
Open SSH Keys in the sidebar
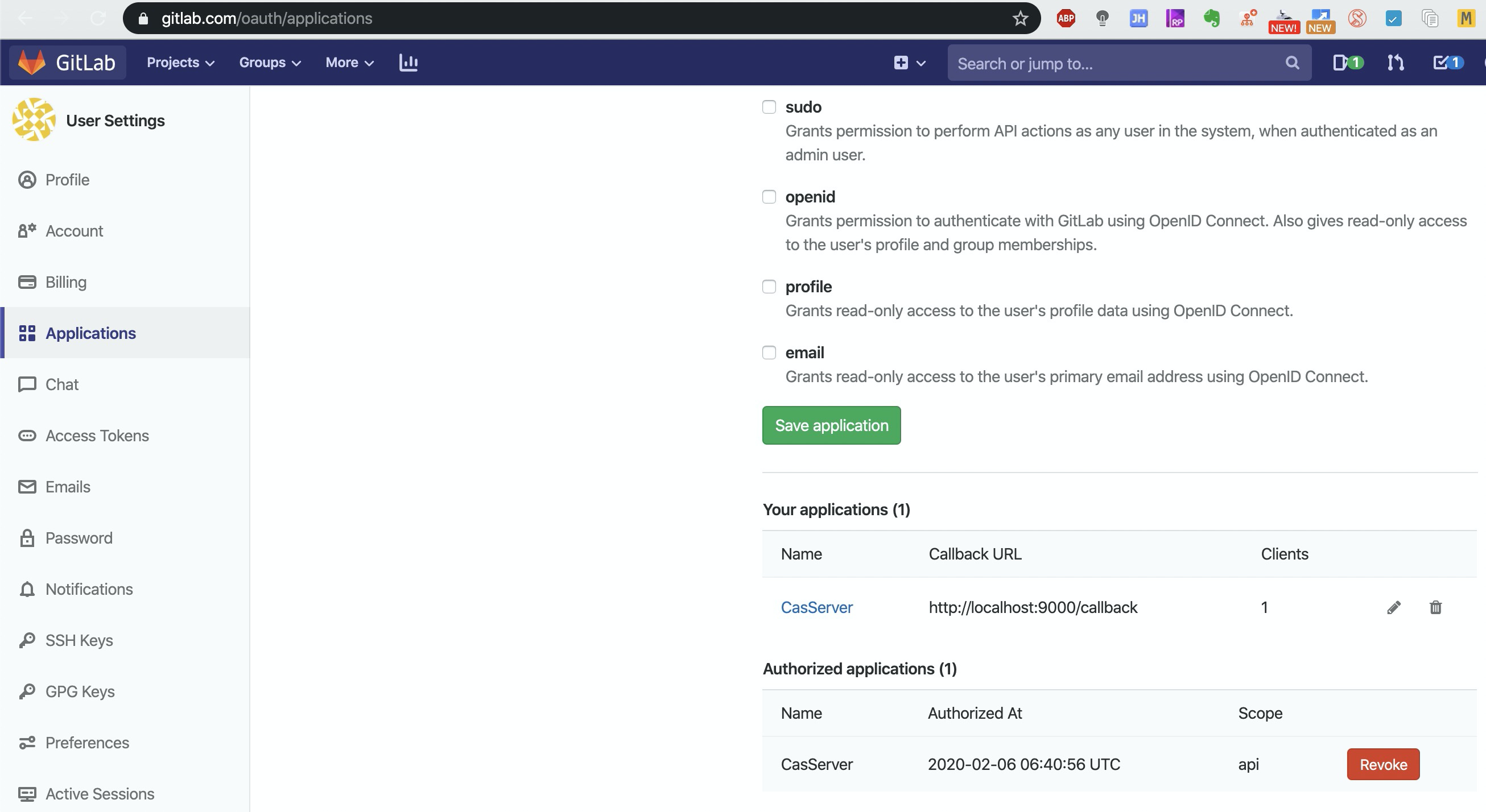click(79, 640)
